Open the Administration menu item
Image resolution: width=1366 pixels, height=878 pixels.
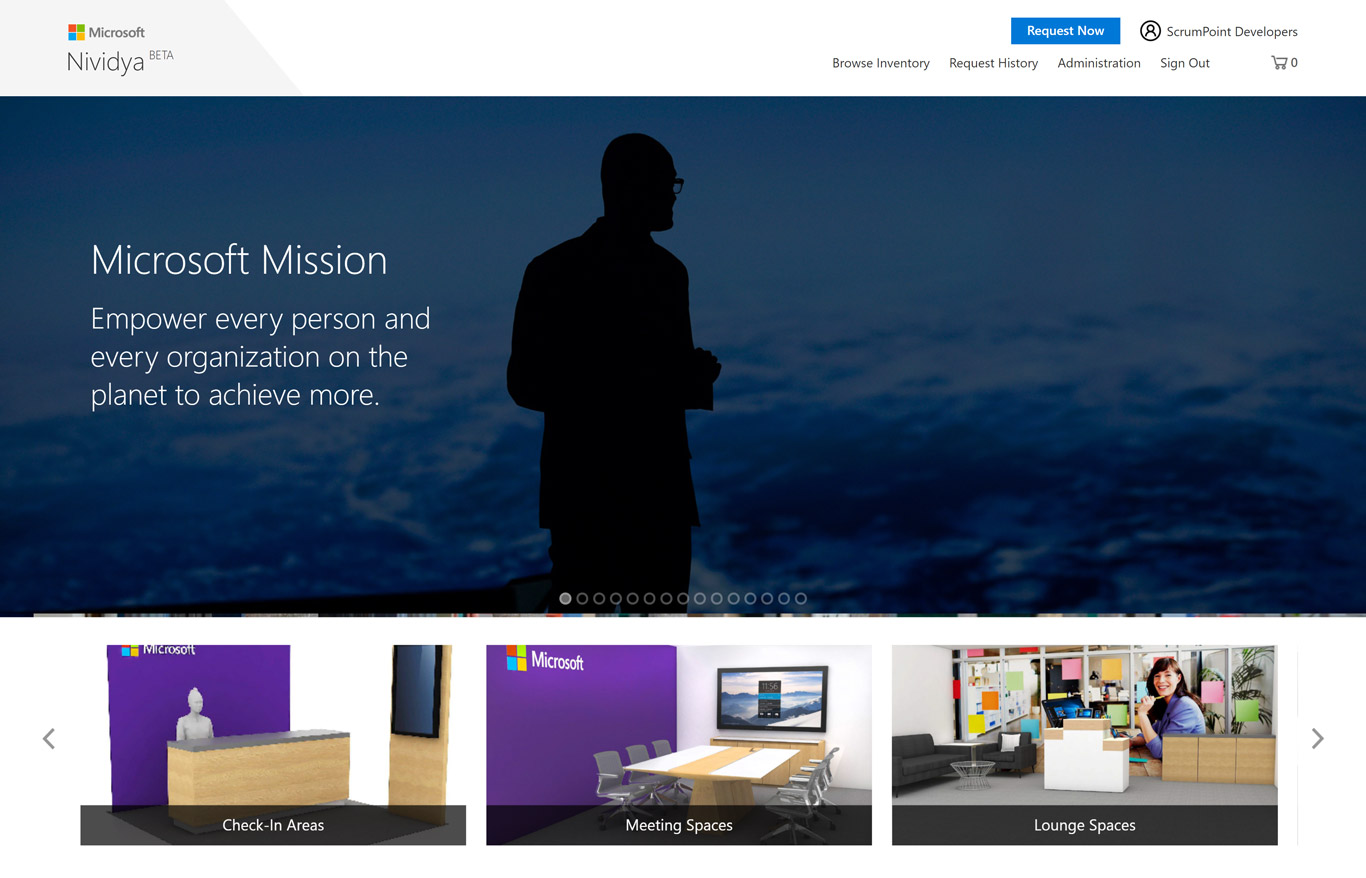click(x=1098, y=63)
